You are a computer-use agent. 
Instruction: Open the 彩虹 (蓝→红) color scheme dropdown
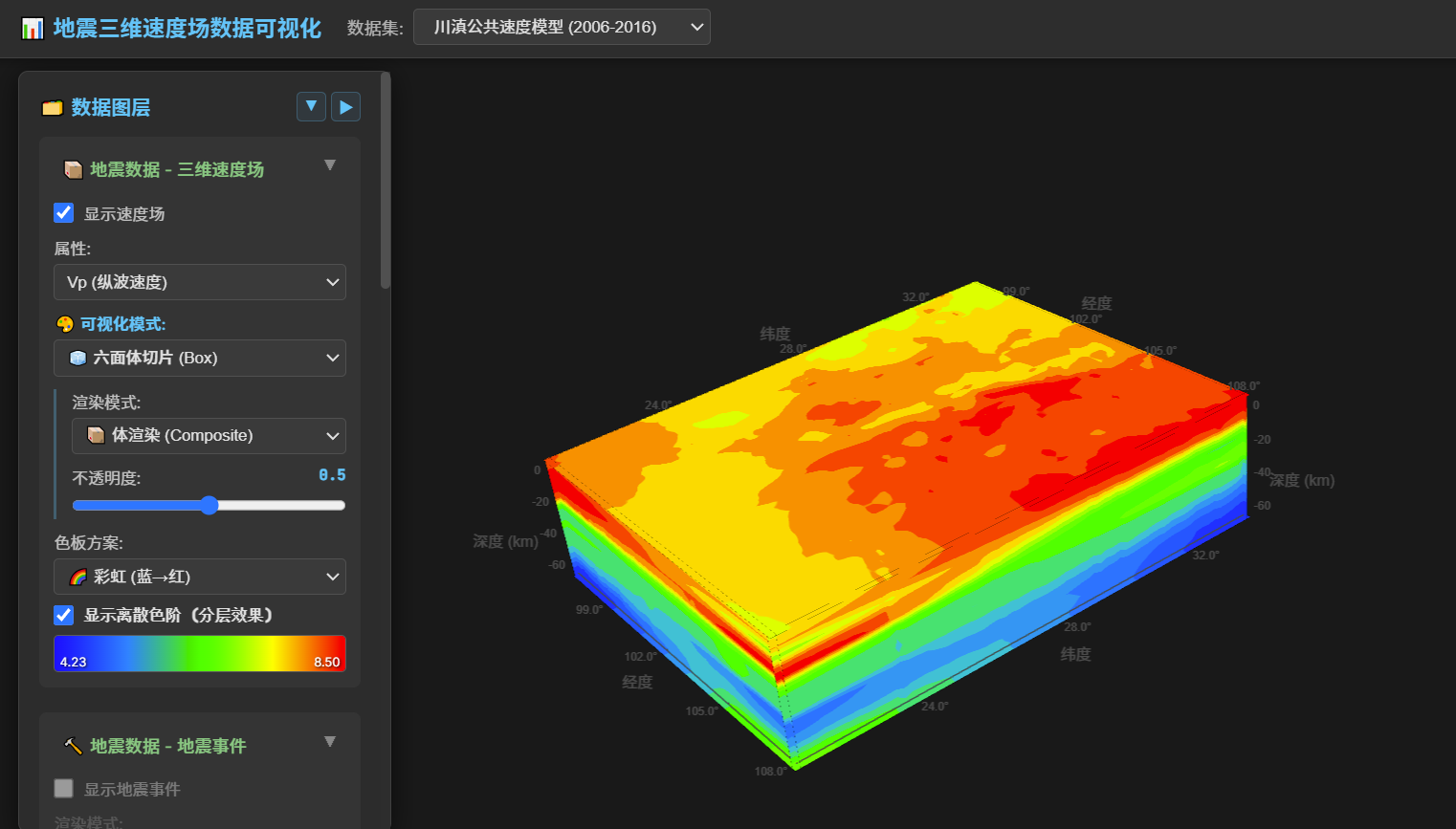point(200,577)
